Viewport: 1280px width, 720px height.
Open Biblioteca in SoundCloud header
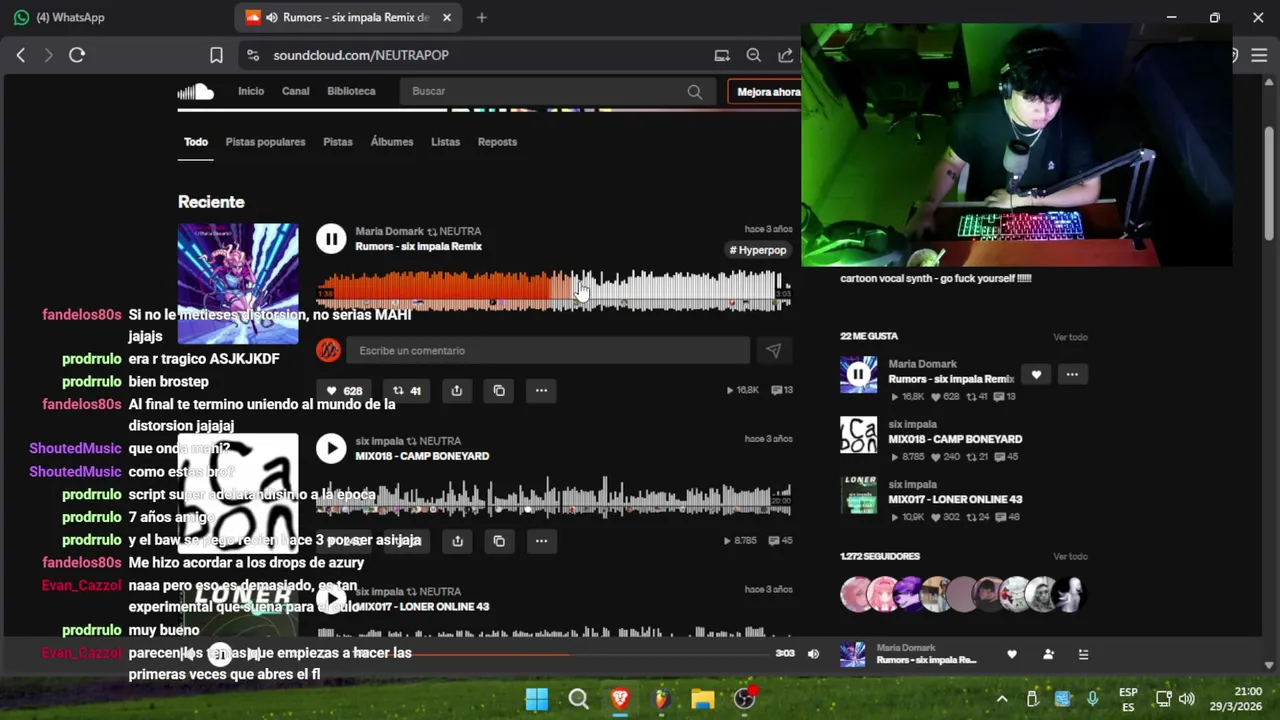(x=351, y=91)
